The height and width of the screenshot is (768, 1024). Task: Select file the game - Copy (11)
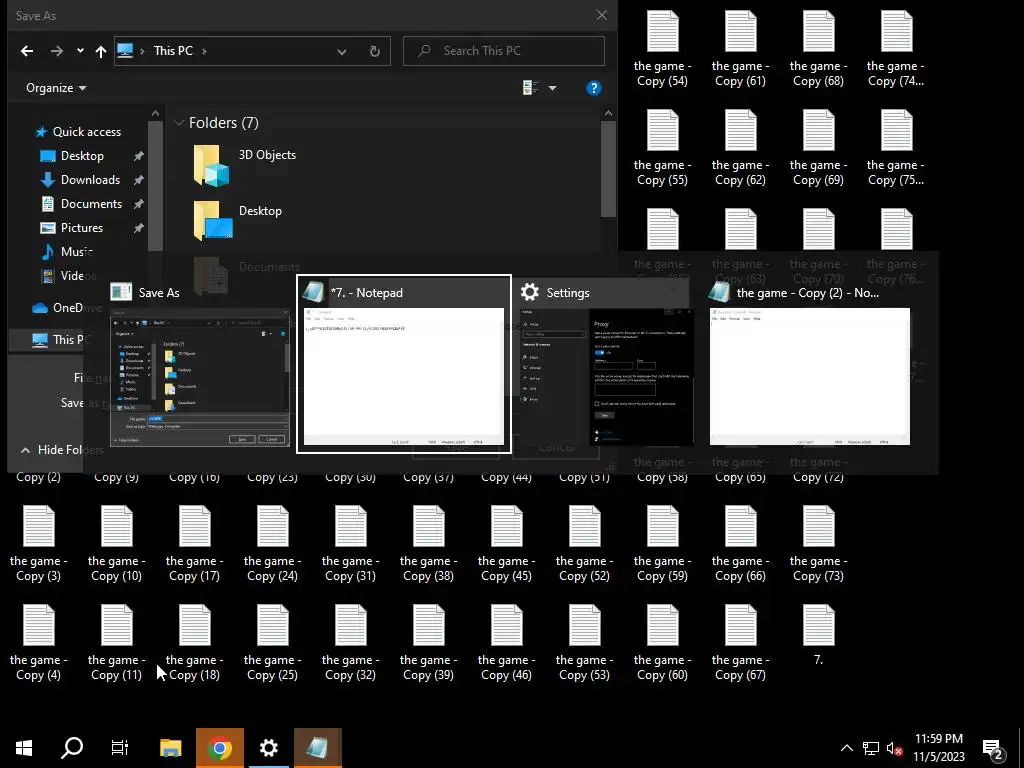tap(116, 644)
